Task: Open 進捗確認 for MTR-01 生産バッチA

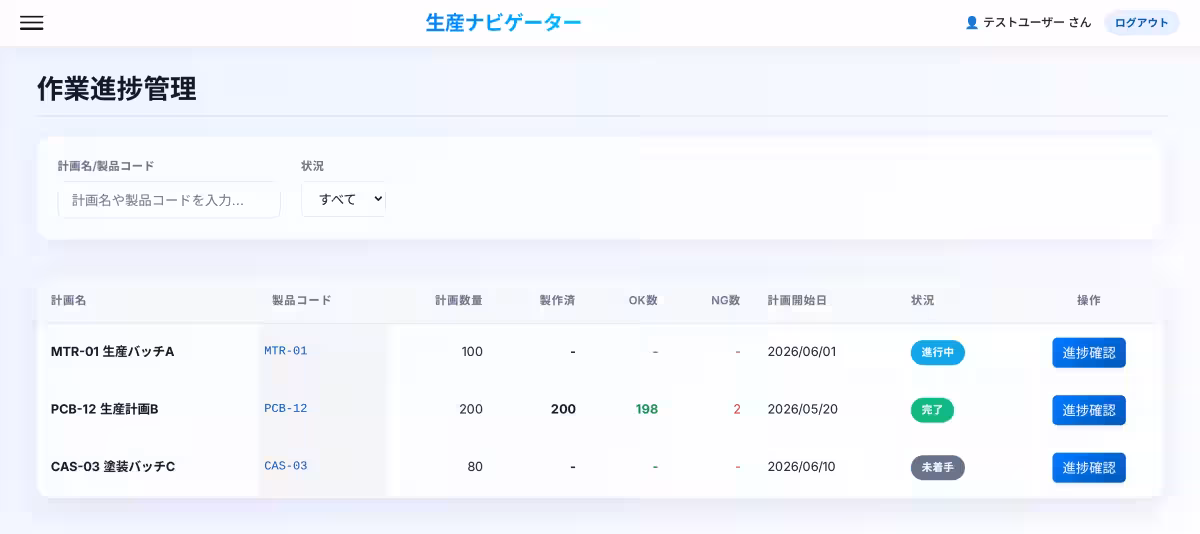Action: (1088, 353)
